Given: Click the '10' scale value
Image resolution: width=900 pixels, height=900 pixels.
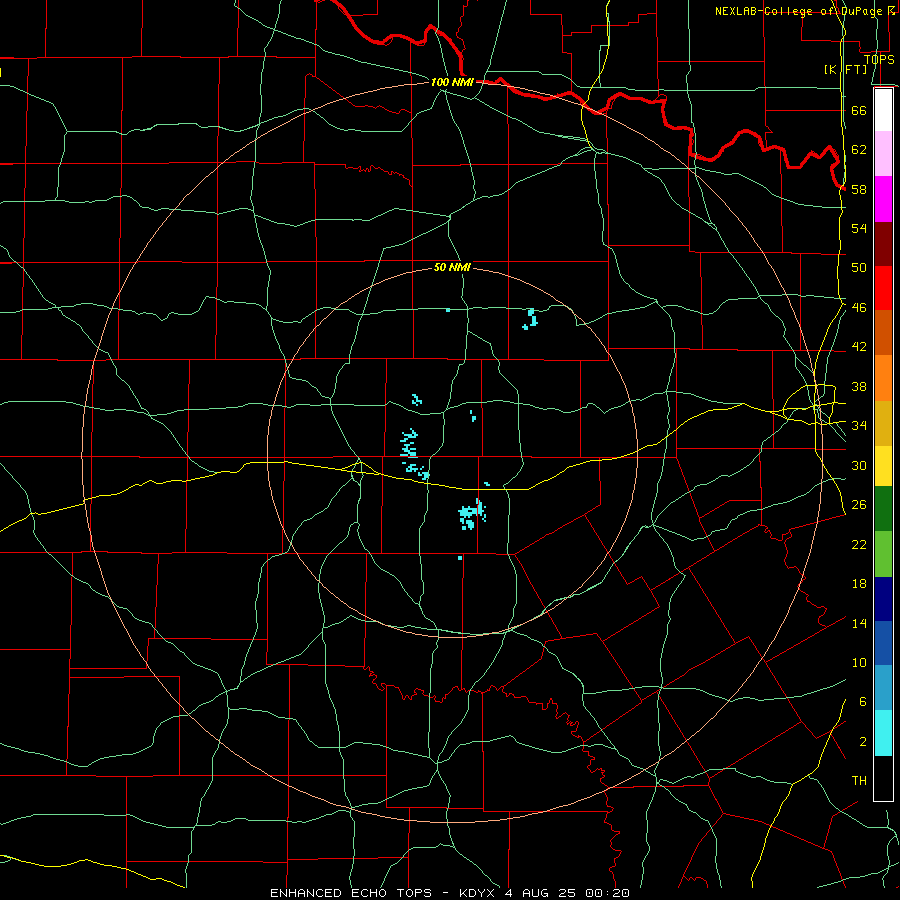Looking at the screenshot, I should 859,662.
